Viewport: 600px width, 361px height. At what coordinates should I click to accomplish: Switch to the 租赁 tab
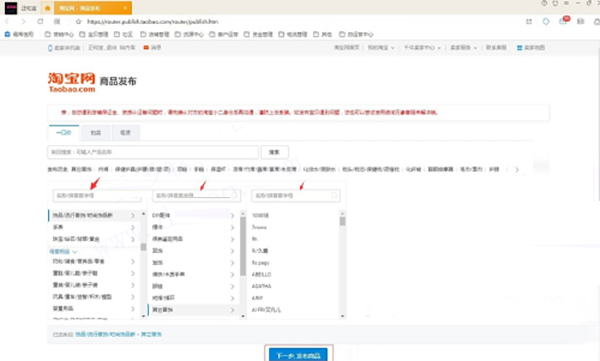click(x=126, y=132)
